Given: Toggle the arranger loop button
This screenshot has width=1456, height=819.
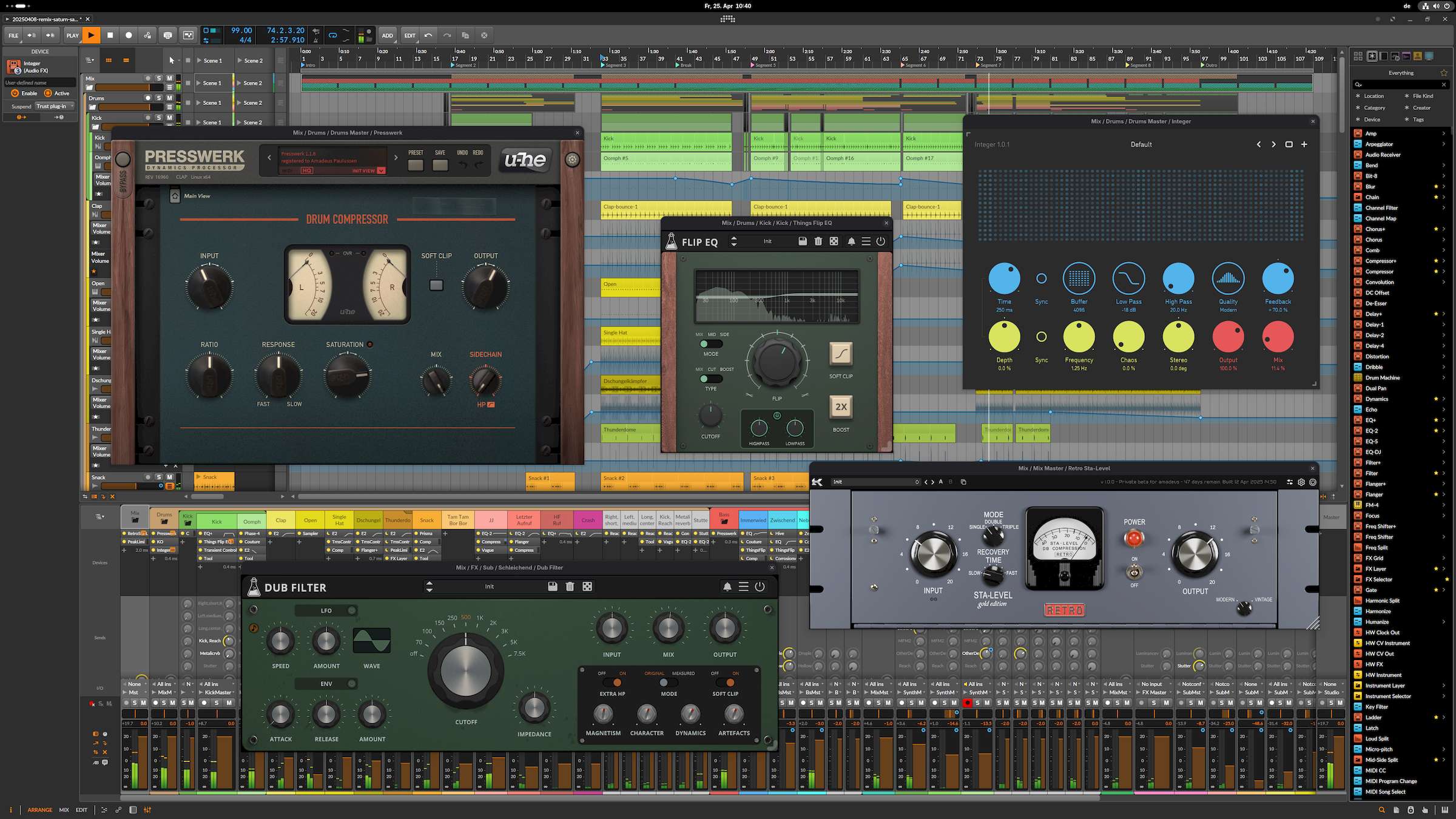Looking at the screenshot, I should [x=332, y=35].
